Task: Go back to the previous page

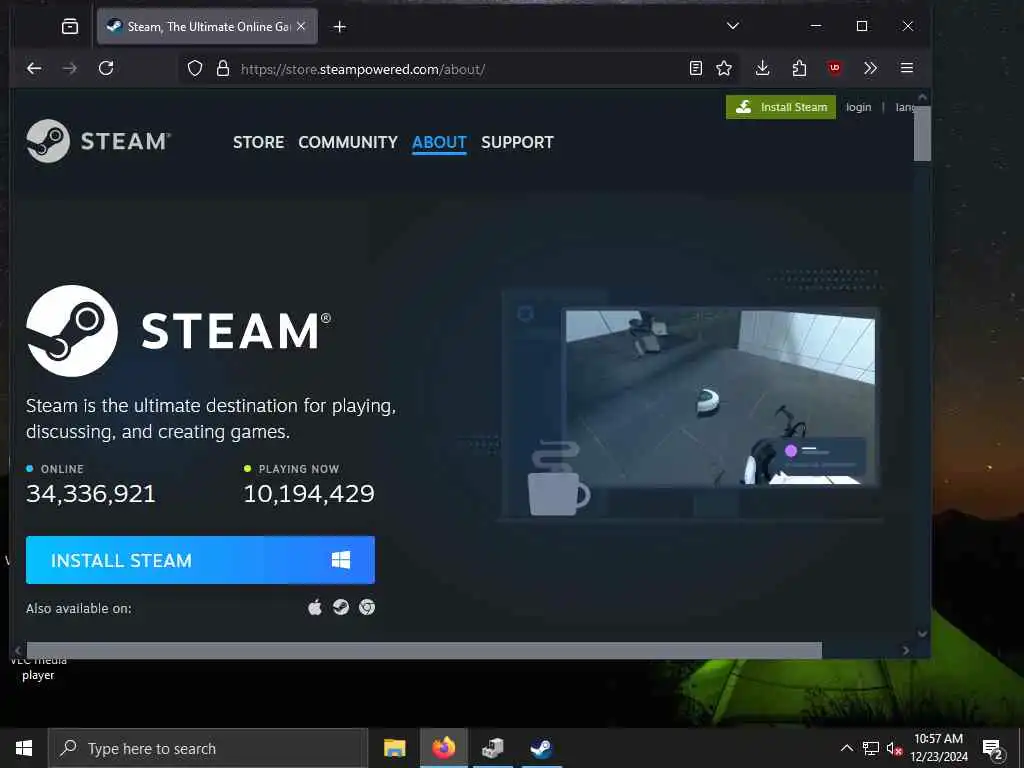Action: 34,68
